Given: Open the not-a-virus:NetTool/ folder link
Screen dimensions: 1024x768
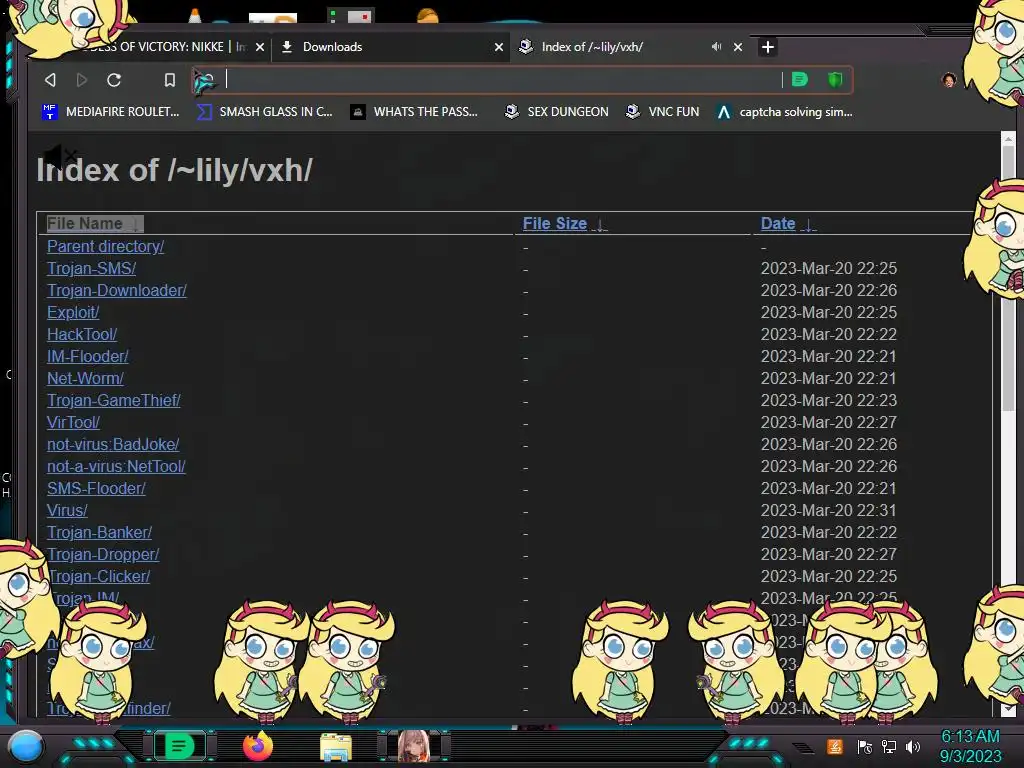Looking at the screenshot, I should point(116,466).
